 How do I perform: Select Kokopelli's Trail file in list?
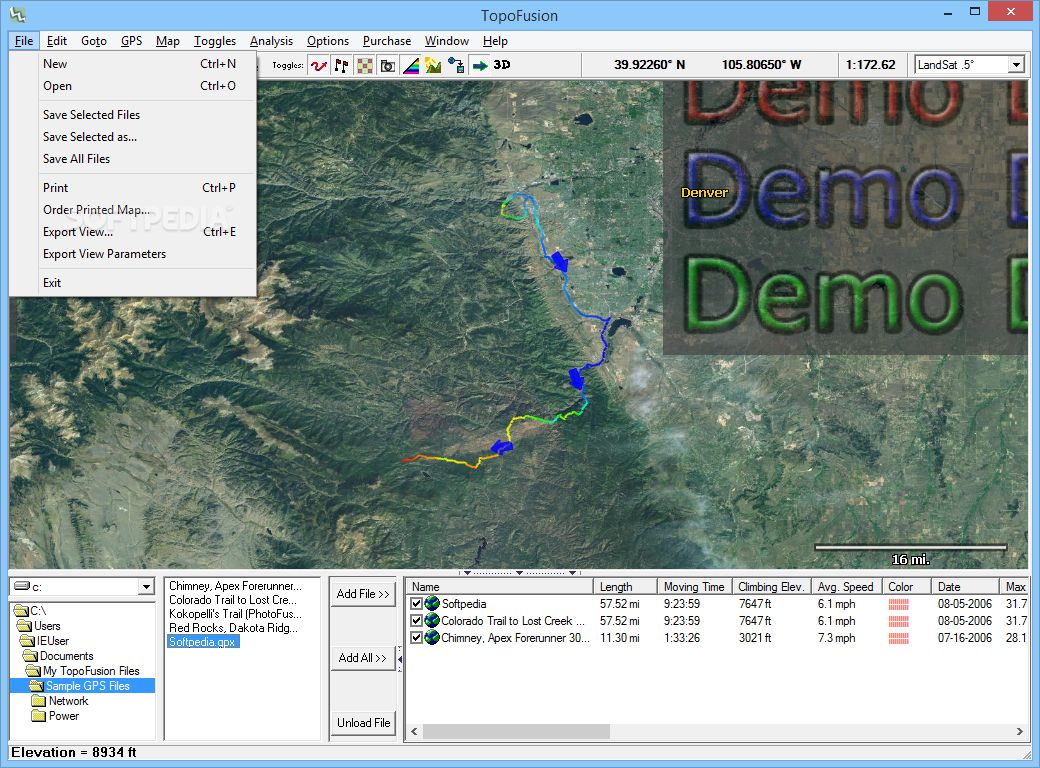[235, 613]
